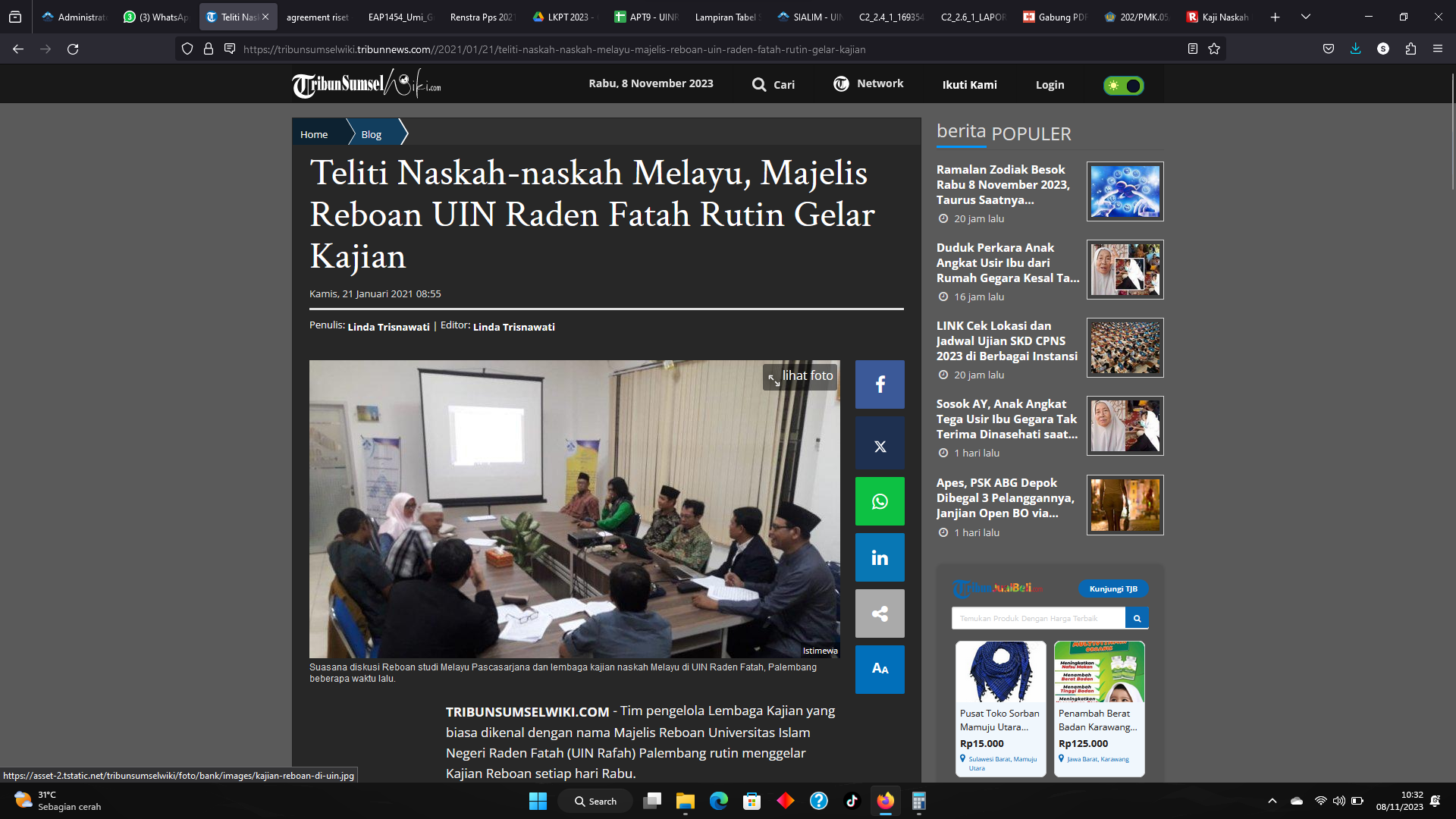Switch to the Kaji Naskah tab

(1218, 17)
